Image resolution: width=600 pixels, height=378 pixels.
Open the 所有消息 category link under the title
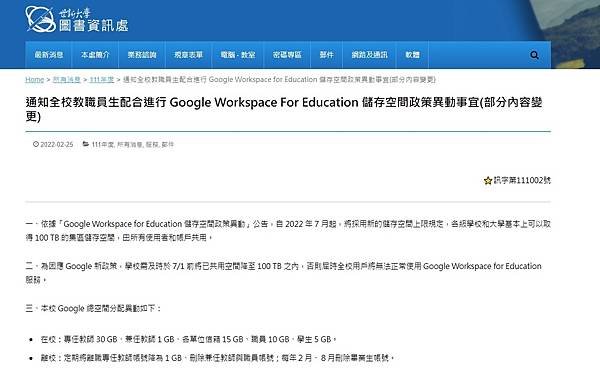(x=130, y=145)
